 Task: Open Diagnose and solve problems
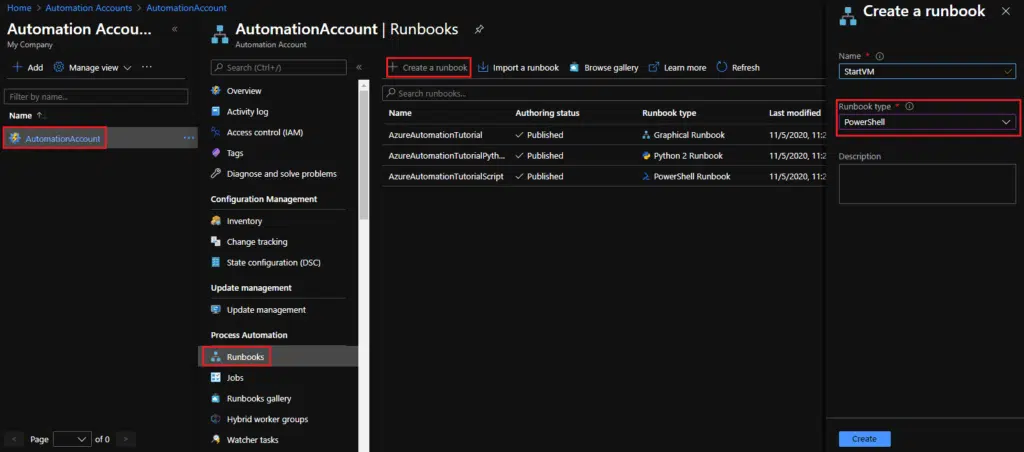[x=281, y=174]
